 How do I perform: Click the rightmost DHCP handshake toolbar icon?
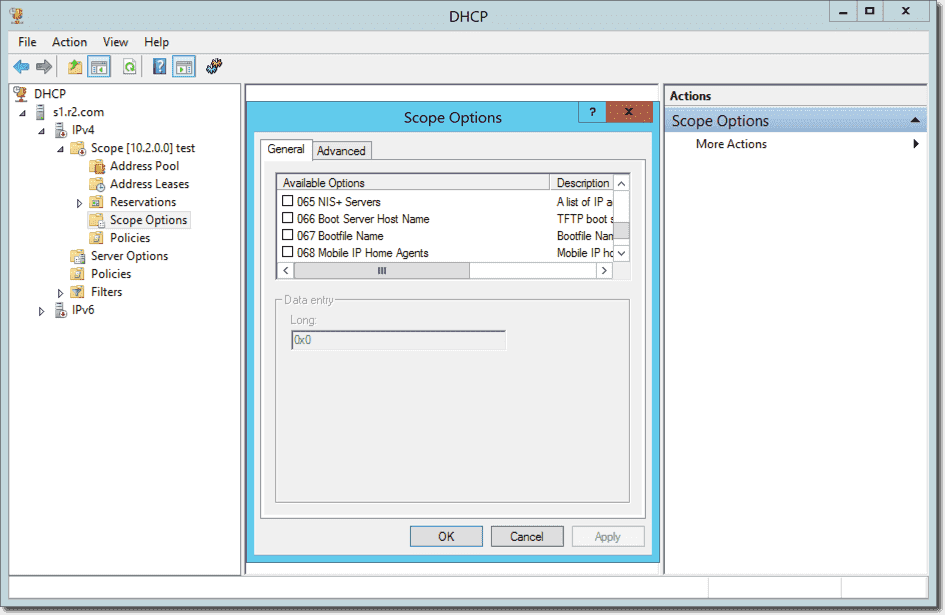(x=213, y=66)
